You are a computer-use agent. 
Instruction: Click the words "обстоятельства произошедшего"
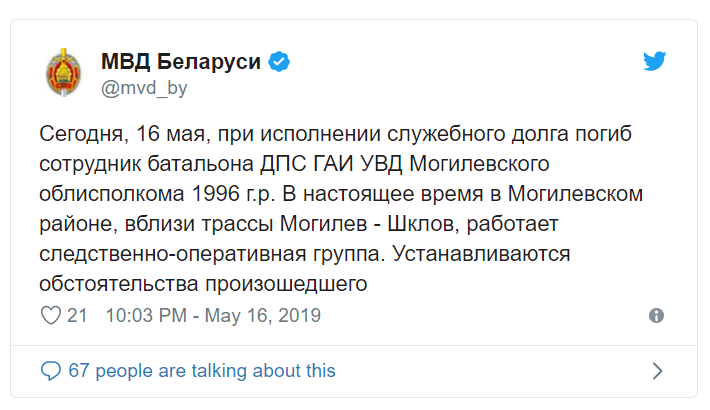pyautogui.click(x=203, y=284)
